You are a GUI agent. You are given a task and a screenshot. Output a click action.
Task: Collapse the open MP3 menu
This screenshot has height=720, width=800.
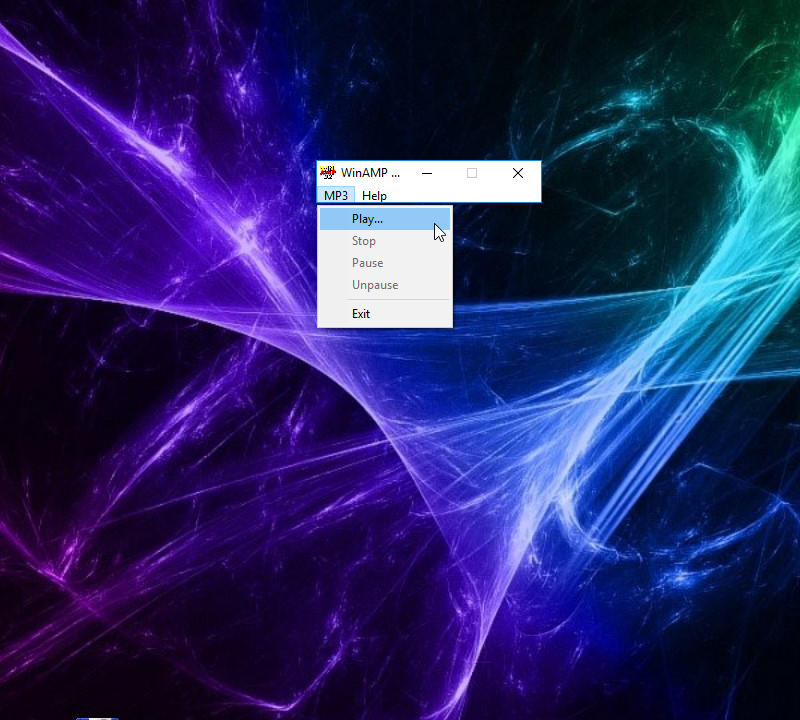tap(336, 195)
